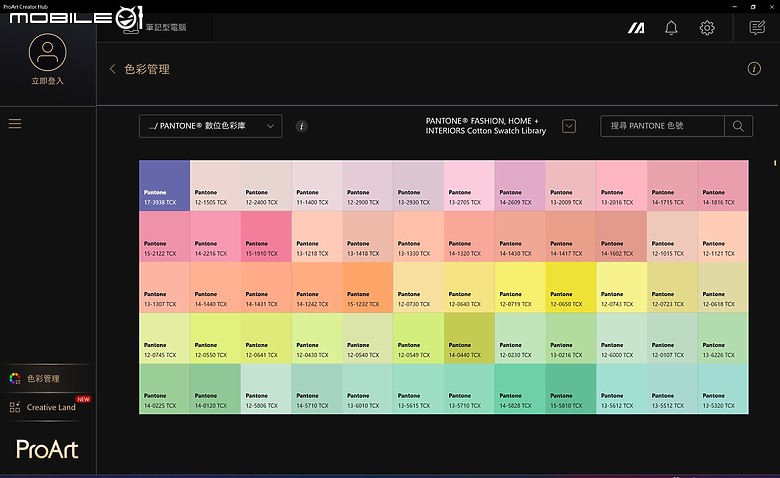Pick Pantone 14-2609 TCX swatch
Image resolution: width=780 pixels, height=478 pixels.
click(x=520, y=186)
